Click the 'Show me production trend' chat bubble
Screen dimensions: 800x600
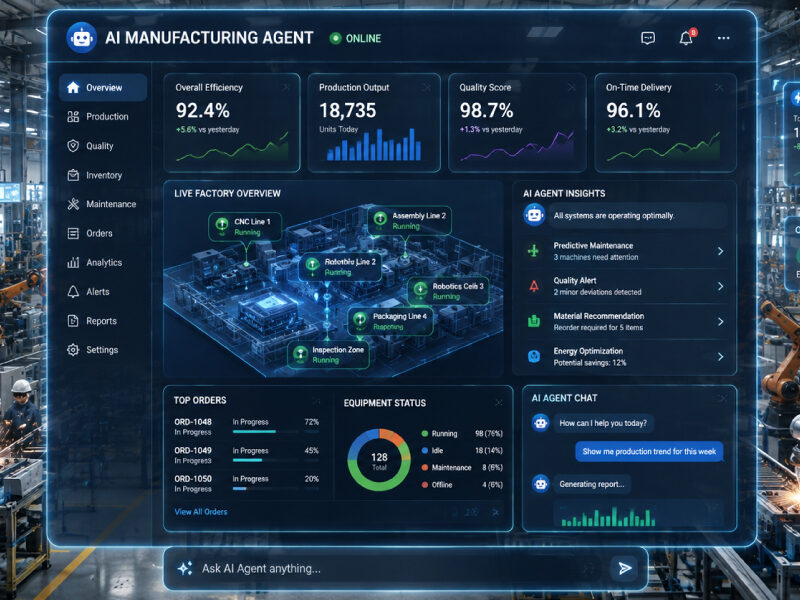pyautogui.click(x=649, y=452)
